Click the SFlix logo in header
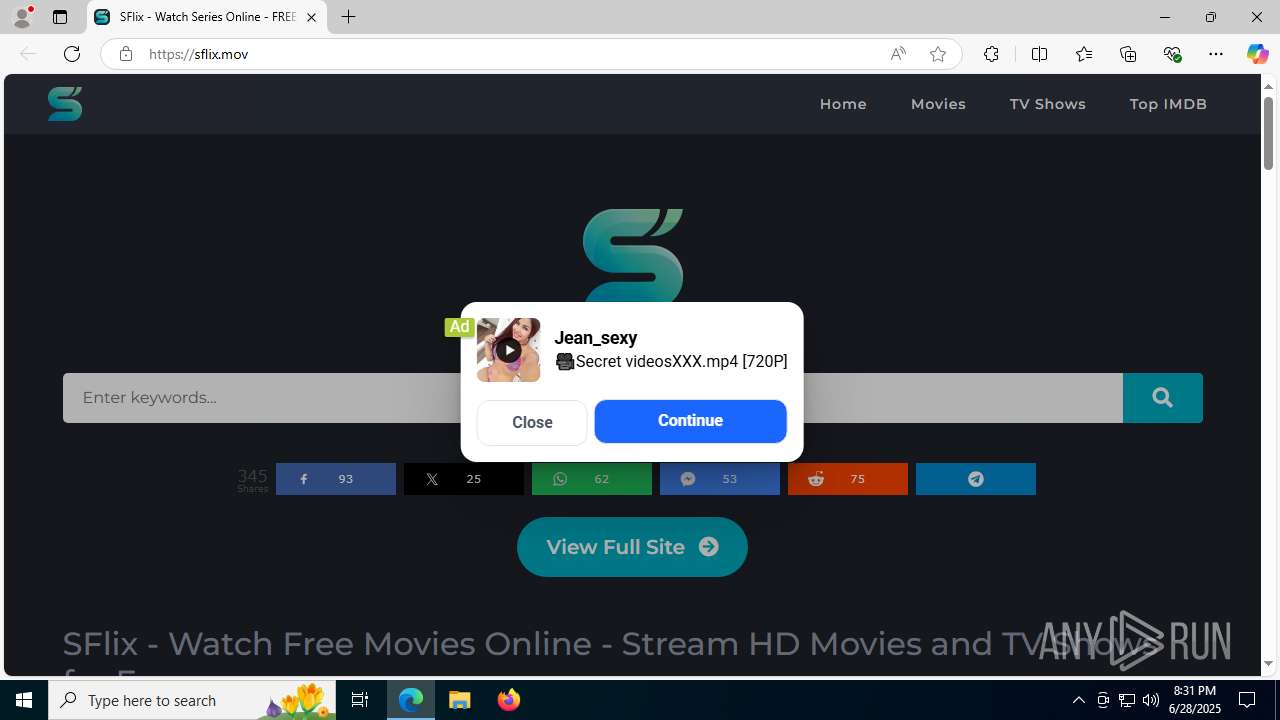Image resolution: width=1280 pixels, height=720 pixels. click(65, 104)
